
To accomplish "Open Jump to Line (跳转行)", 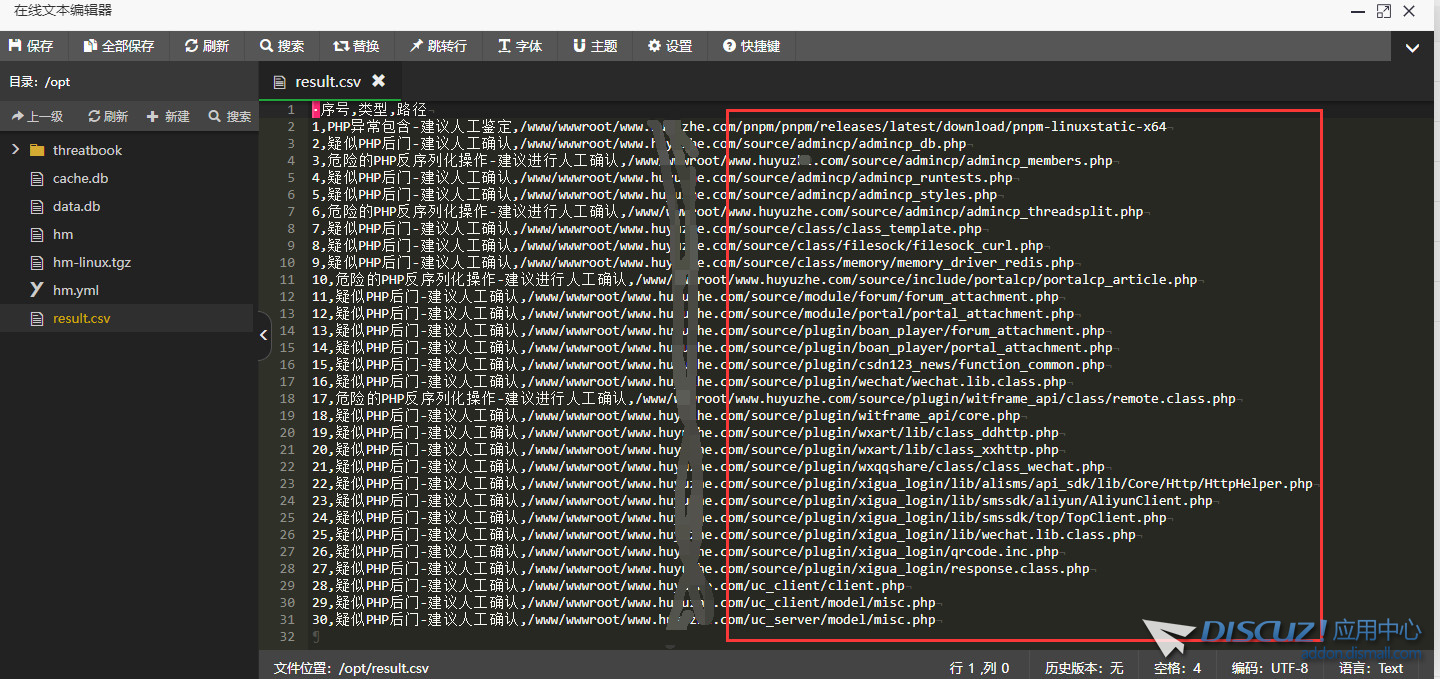I will point(438,46).
